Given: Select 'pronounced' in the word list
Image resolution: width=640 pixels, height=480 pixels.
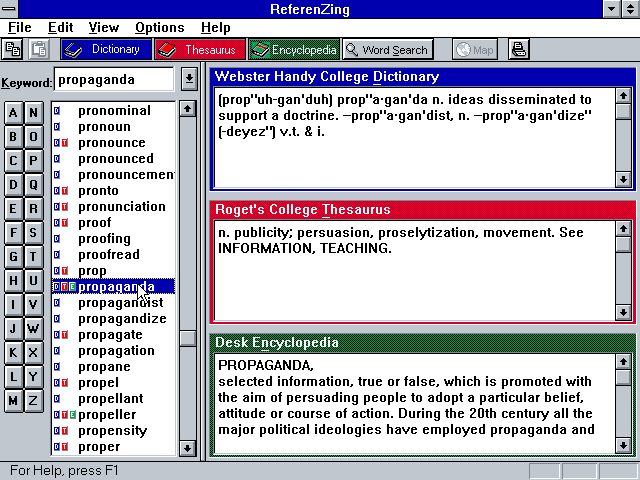Looking at the screenshot, I should [114, 158].
